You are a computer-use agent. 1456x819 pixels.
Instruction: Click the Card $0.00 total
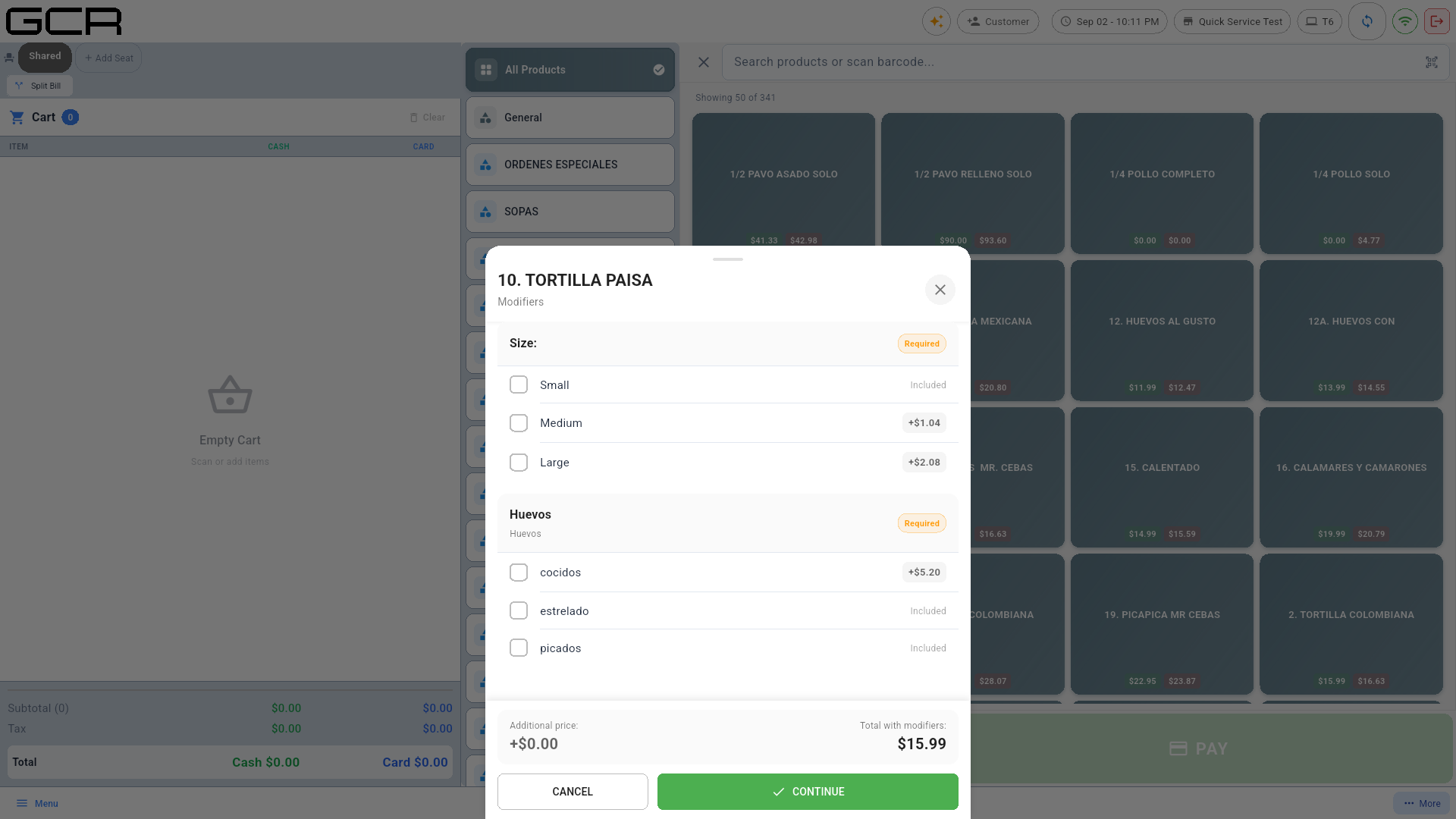[x=415, y=762]
